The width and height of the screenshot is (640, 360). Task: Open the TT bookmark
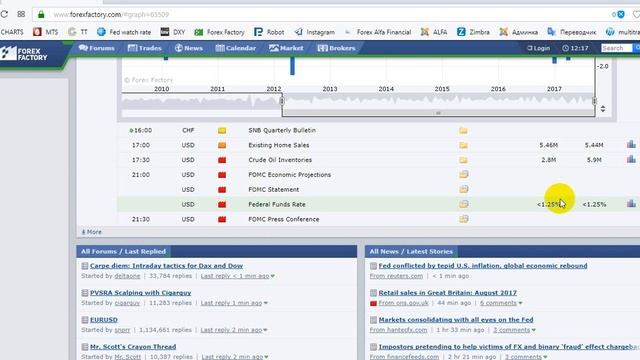78,32
